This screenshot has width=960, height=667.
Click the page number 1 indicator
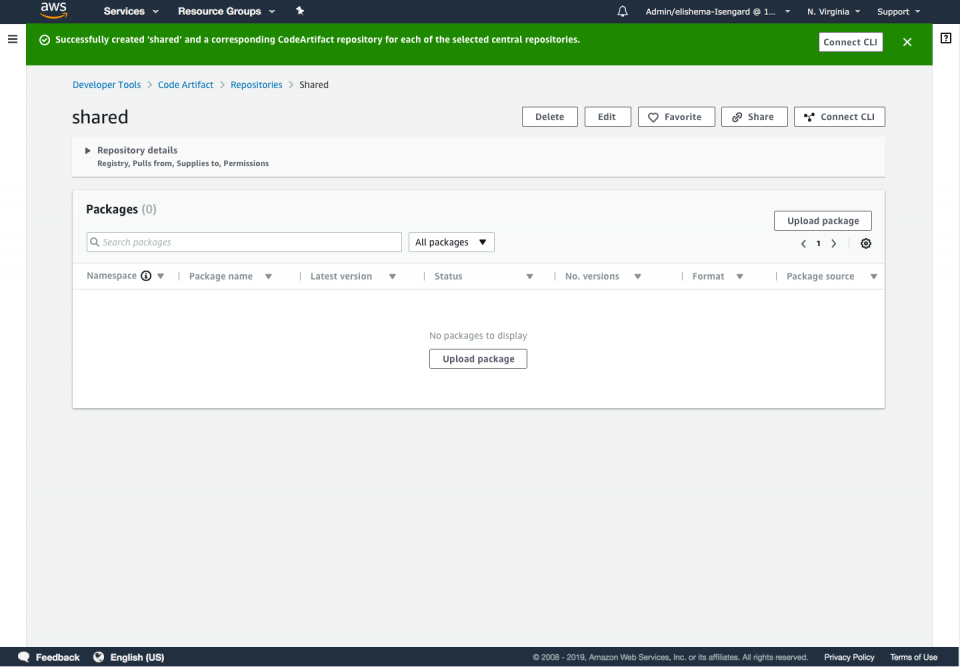(818, 244)
